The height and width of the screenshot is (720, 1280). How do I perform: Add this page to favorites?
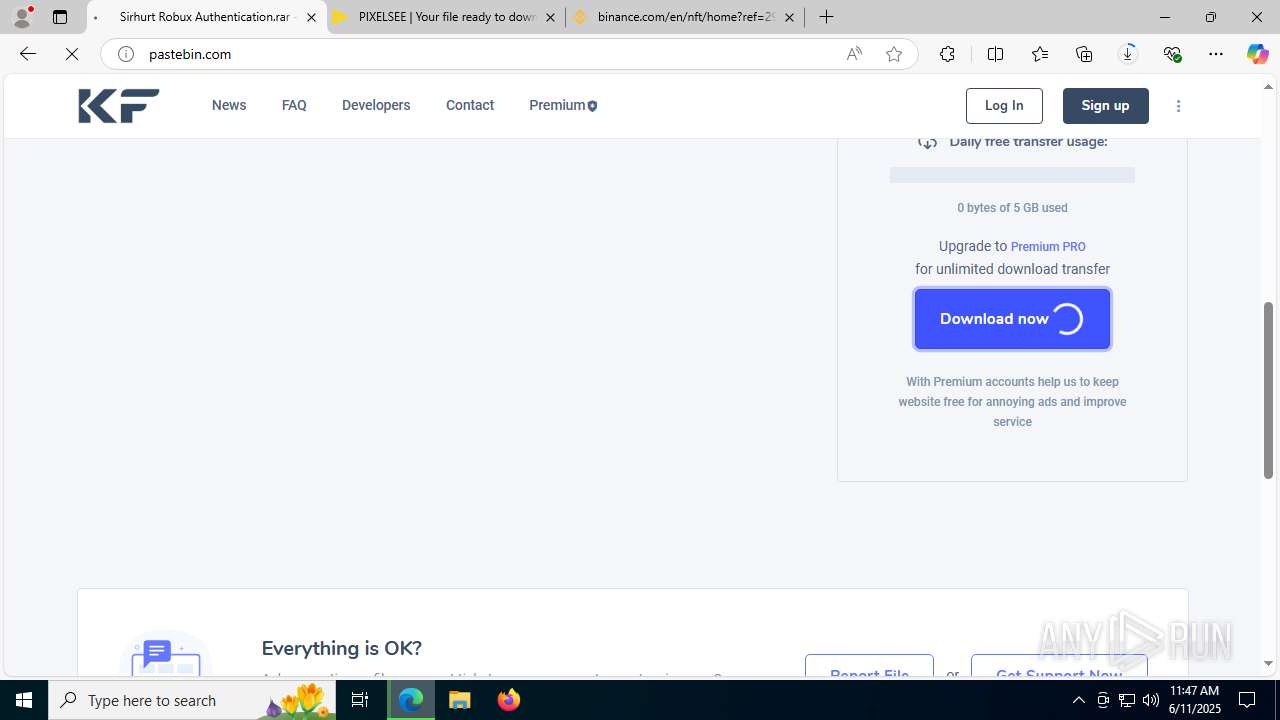click(x=894, y=54)
